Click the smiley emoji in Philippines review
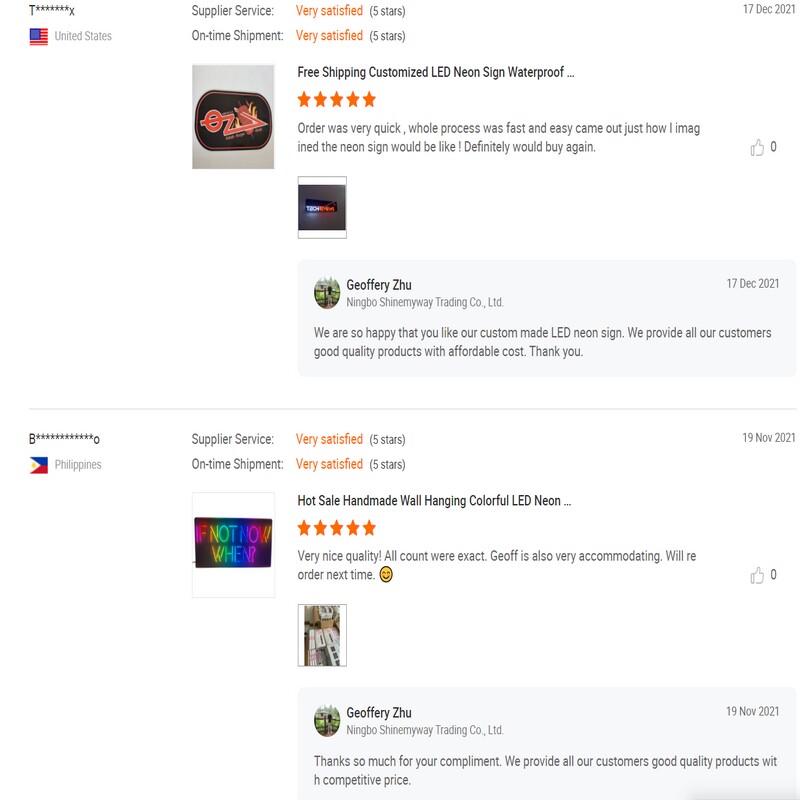The height and width of the screenshot is (800, 800). (386, 574)
